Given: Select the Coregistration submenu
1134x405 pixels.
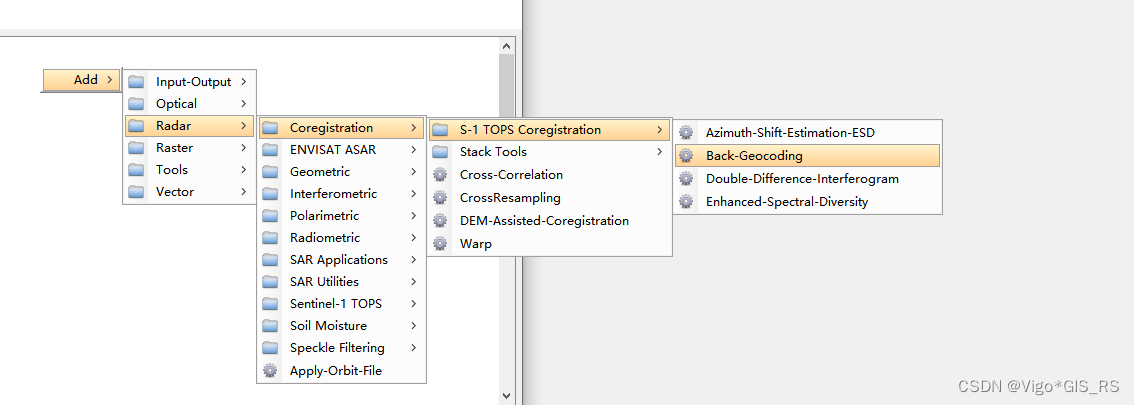Looking at the screenshot, I should pos(341,128).
